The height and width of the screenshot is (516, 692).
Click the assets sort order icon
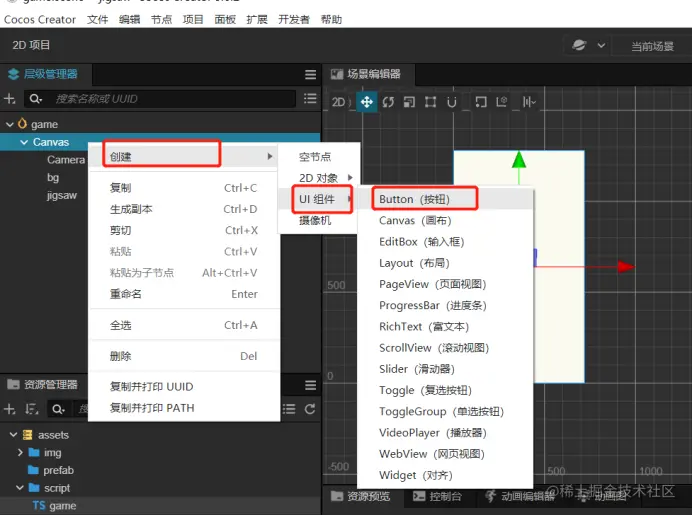[x=31, y=409]
